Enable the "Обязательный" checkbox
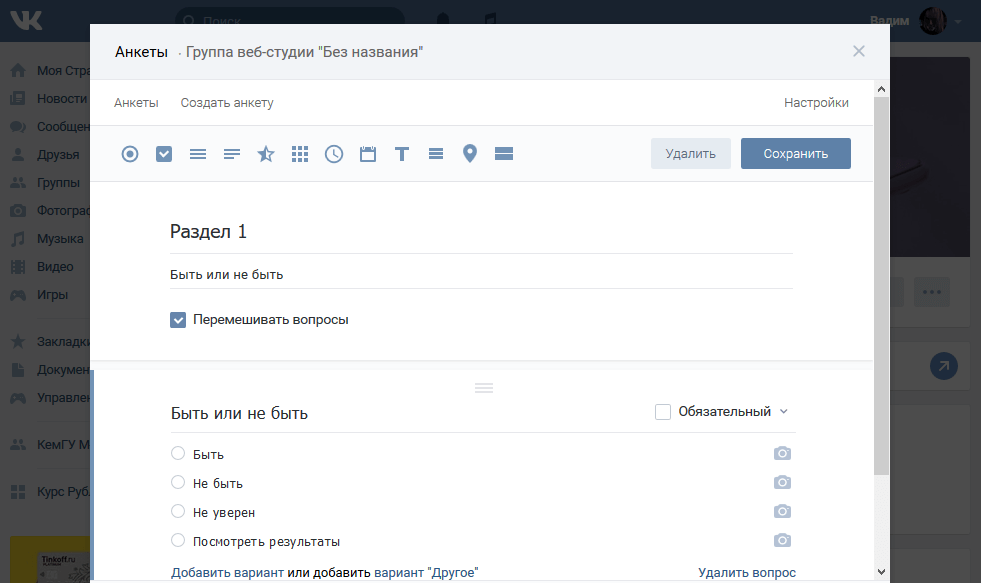Screen dimensions: 981x583 tap(663, 412)
